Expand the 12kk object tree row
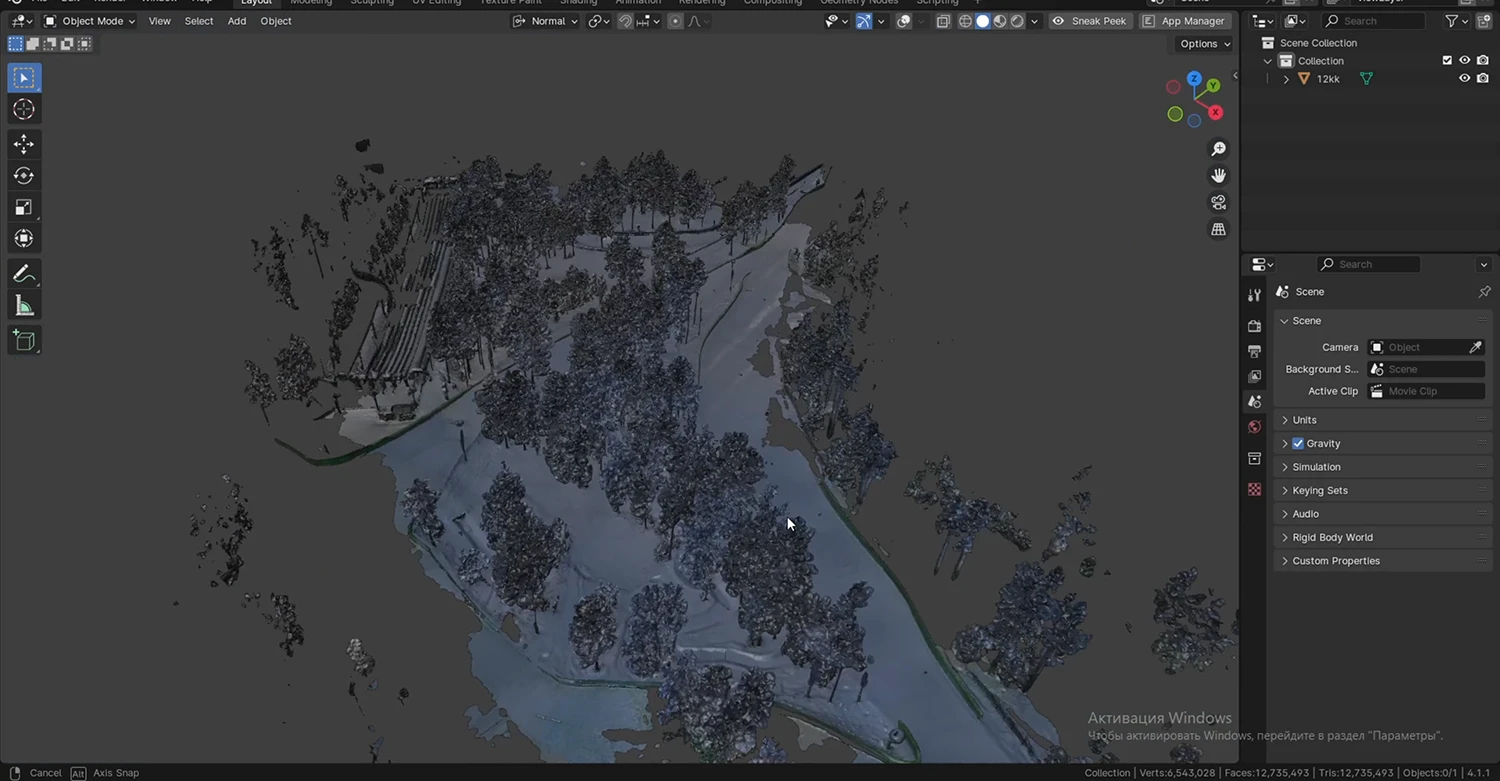This screenshot has height=781, width=1500. [1286, 79]
